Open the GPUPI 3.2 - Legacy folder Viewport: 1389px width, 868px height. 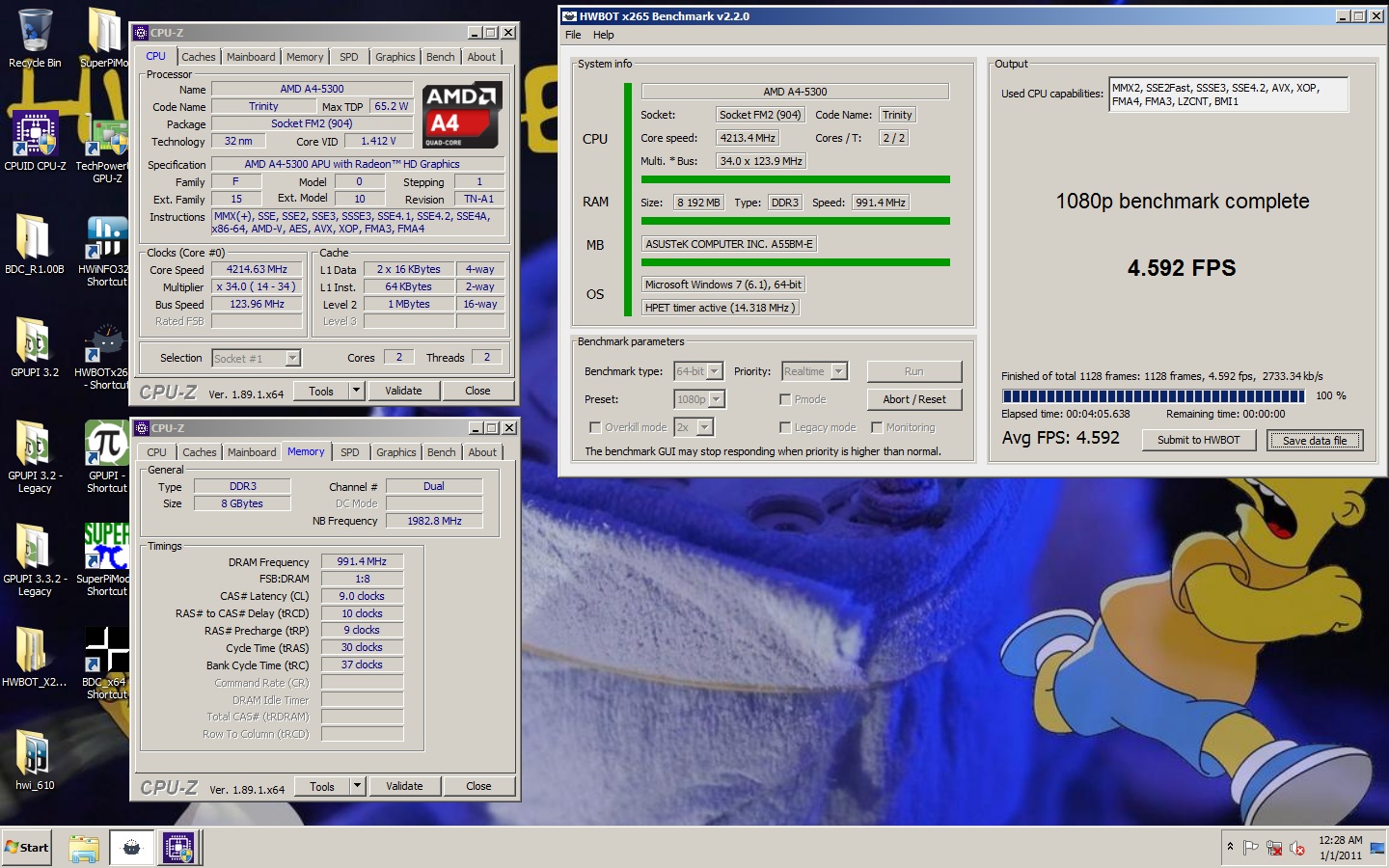35,457
